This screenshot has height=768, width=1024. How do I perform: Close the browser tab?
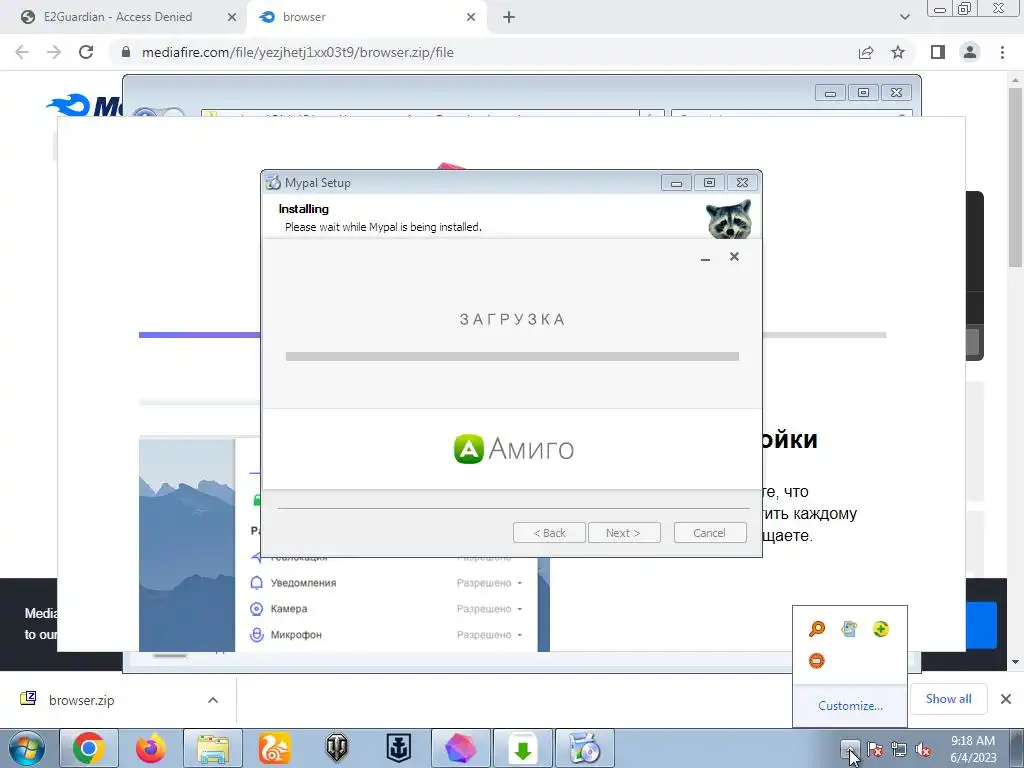[471, 17]
